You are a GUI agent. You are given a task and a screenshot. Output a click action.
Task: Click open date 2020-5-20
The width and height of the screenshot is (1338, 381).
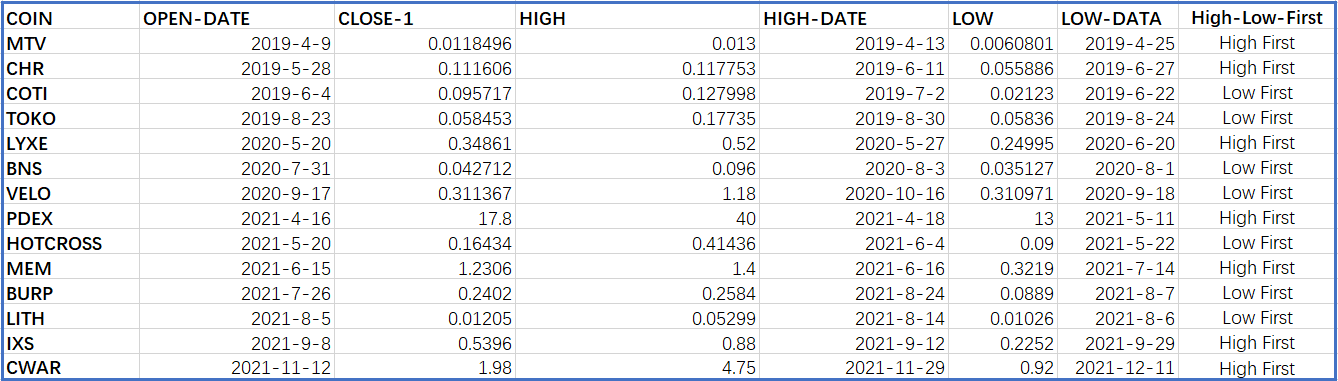(288, 143)
